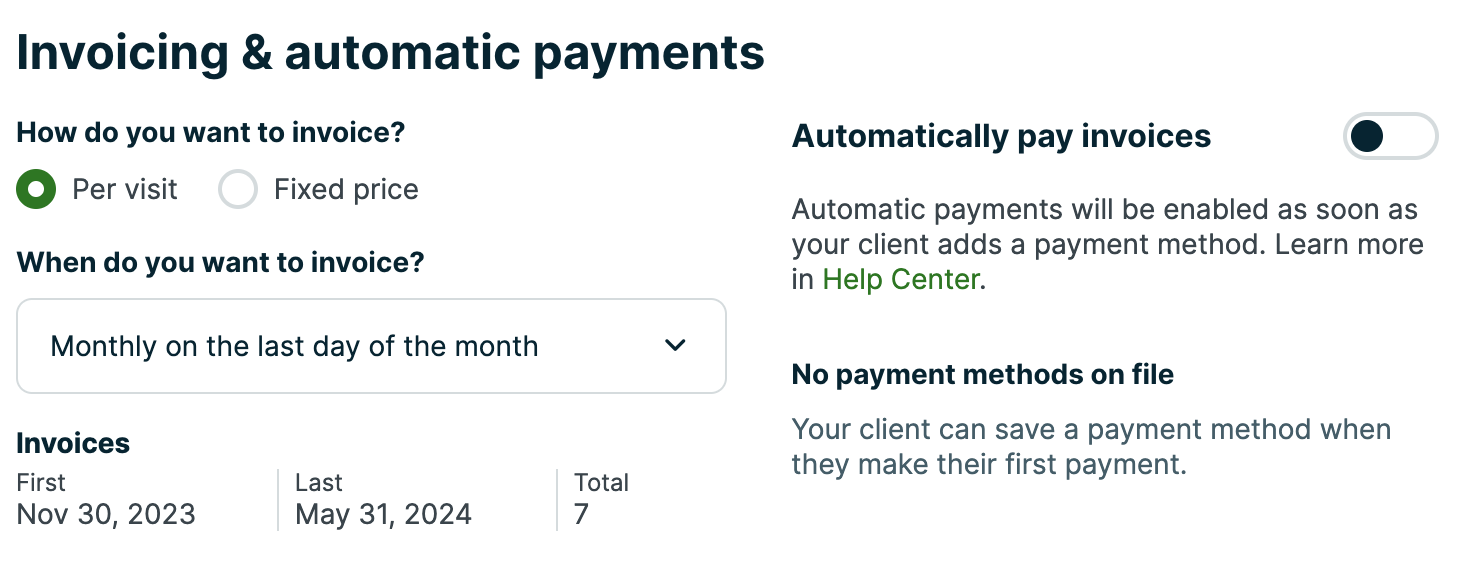Click the "Automatically pay invoices" heading
1458x576 pixels.
[1001, 136]
